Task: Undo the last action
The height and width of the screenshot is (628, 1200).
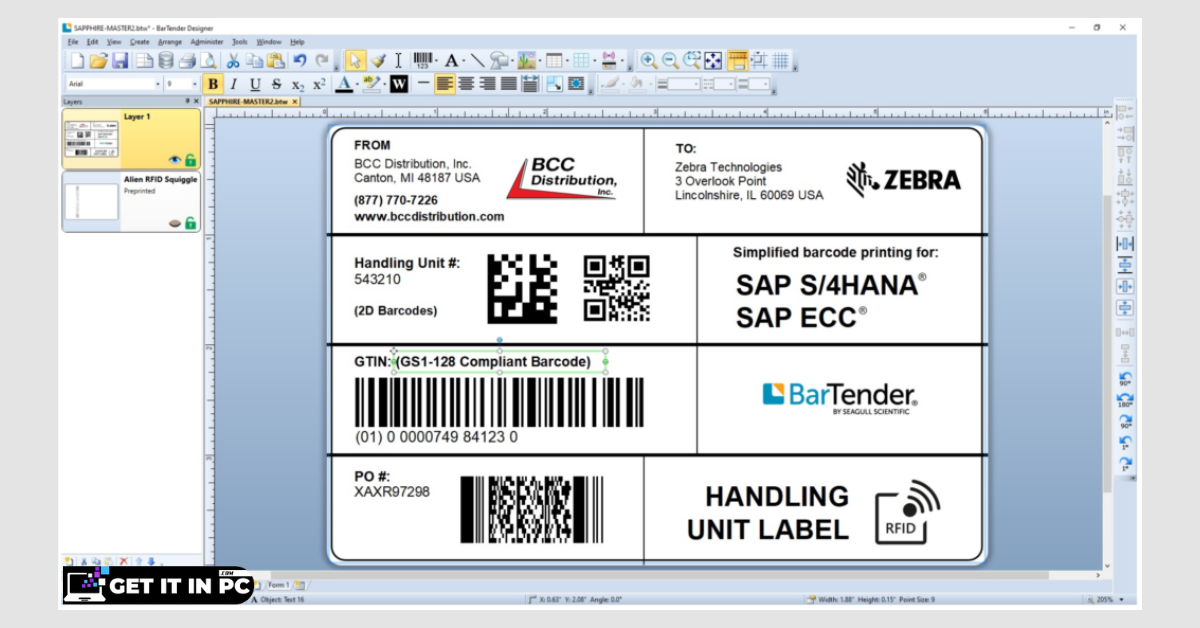Action: 299,61
